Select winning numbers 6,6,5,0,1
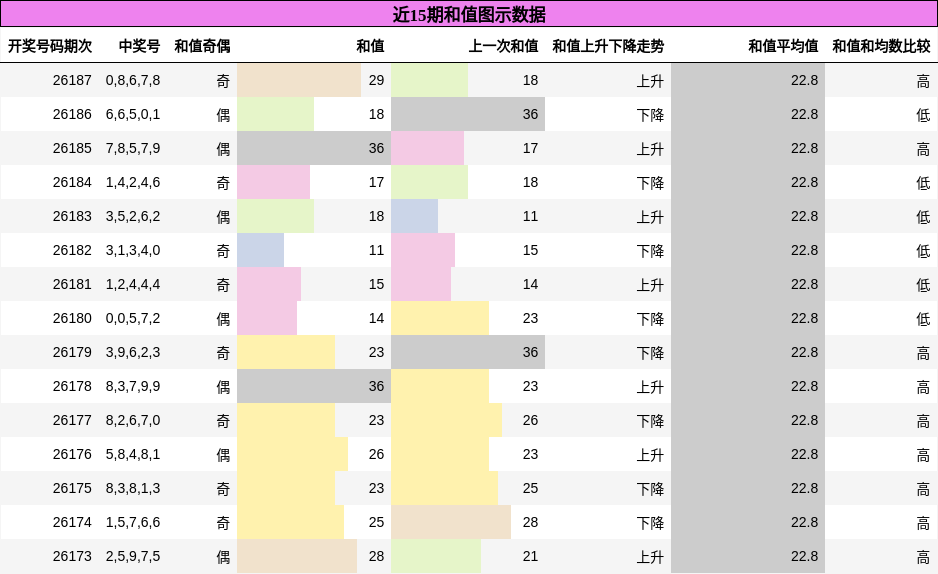Screen dimensions: 938x574 pyautogui.click(x=133, y=114)
